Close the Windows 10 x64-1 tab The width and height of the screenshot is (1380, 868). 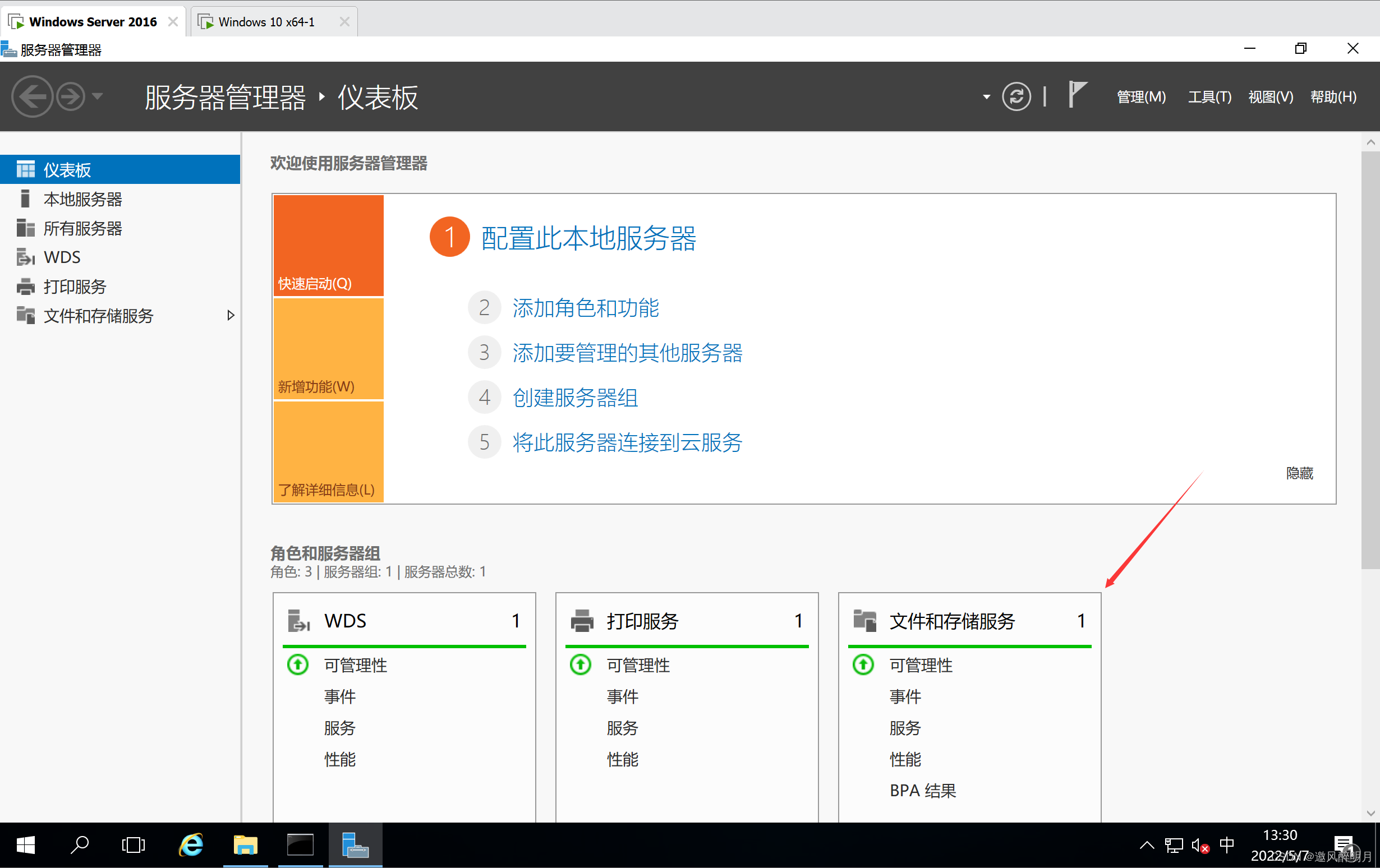pos(344,22)
